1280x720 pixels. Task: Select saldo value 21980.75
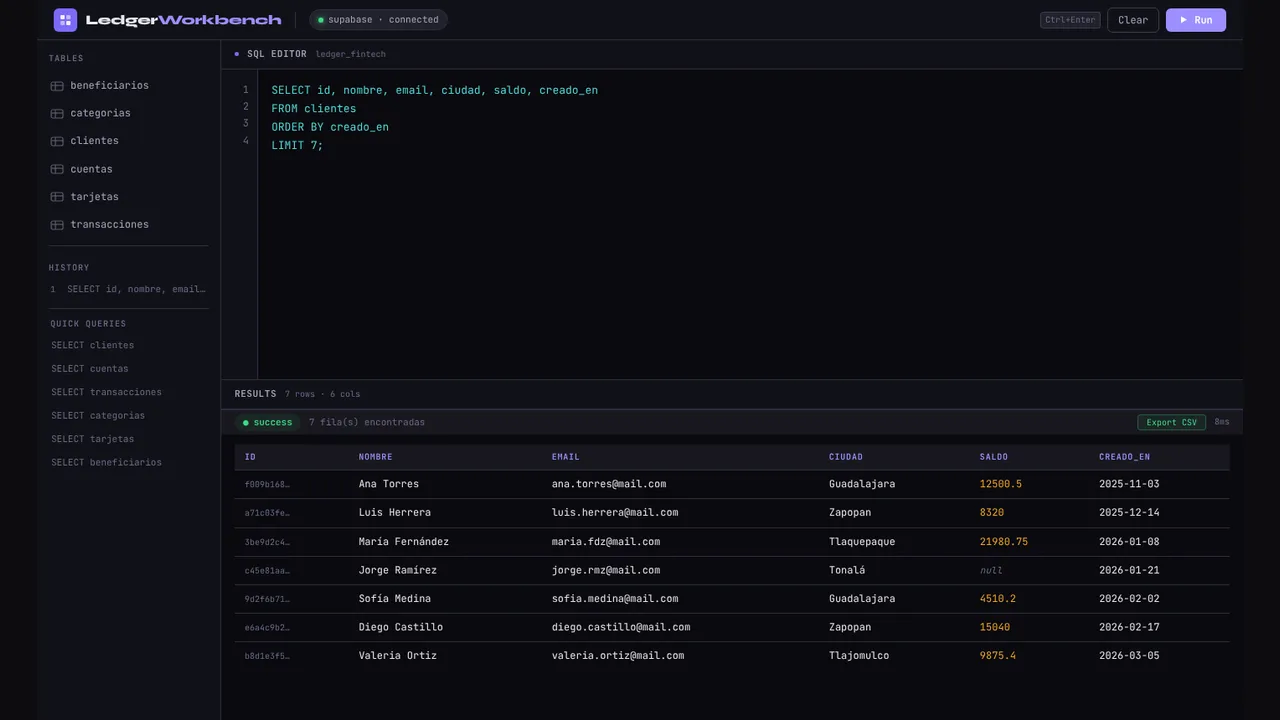pyautogui.click(x=1004, y=541)
